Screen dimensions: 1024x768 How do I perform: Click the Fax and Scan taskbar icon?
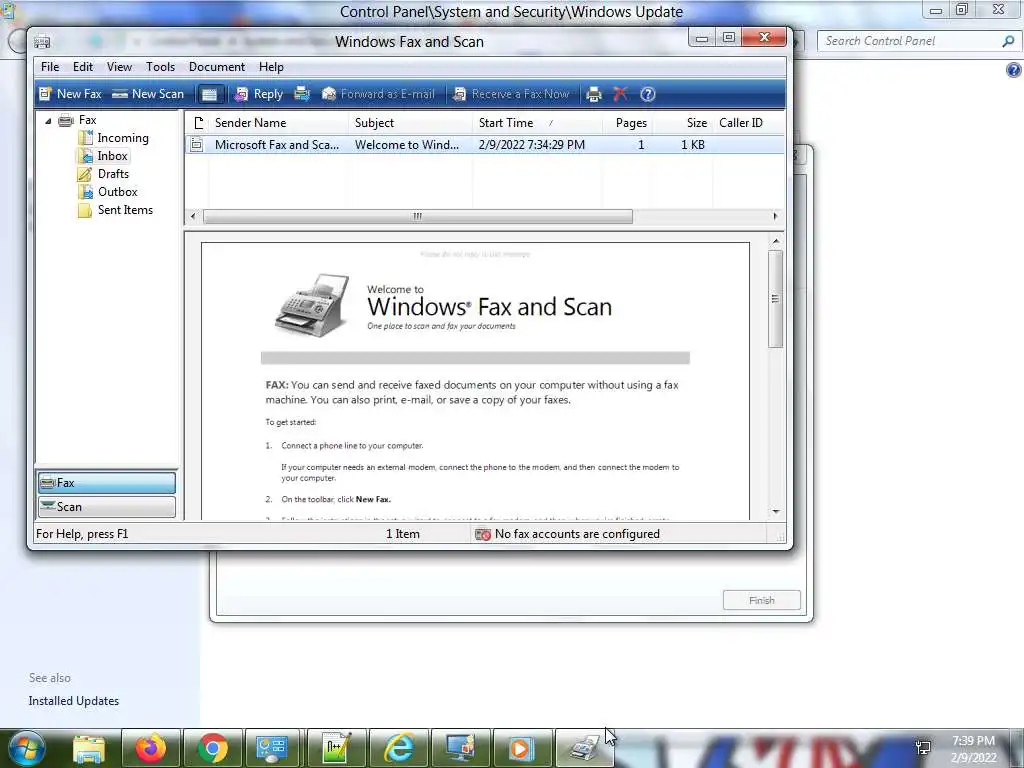584,749
